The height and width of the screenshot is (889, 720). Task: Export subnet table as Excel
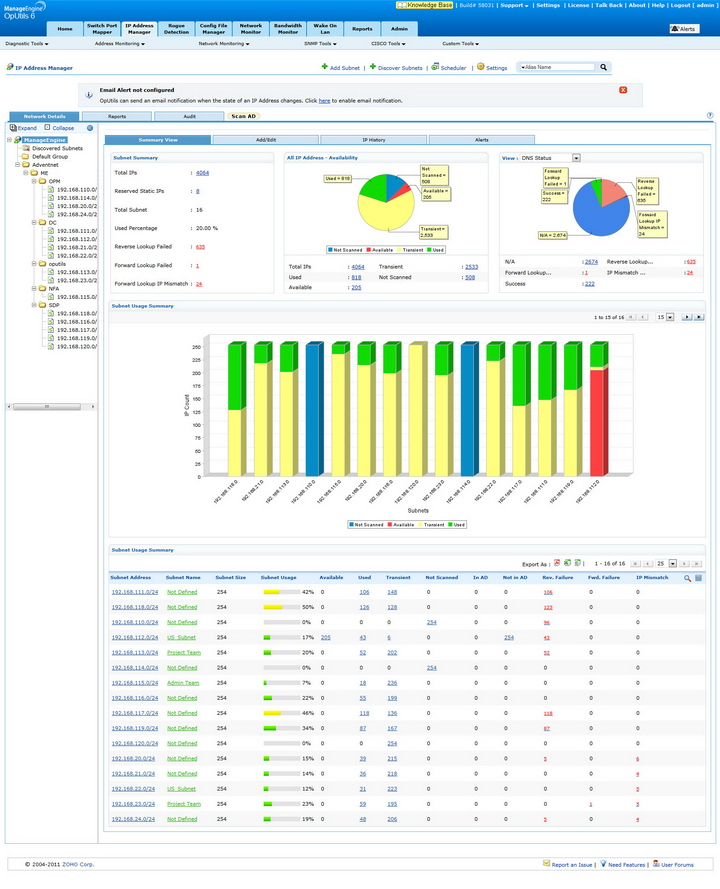(567, 564)
